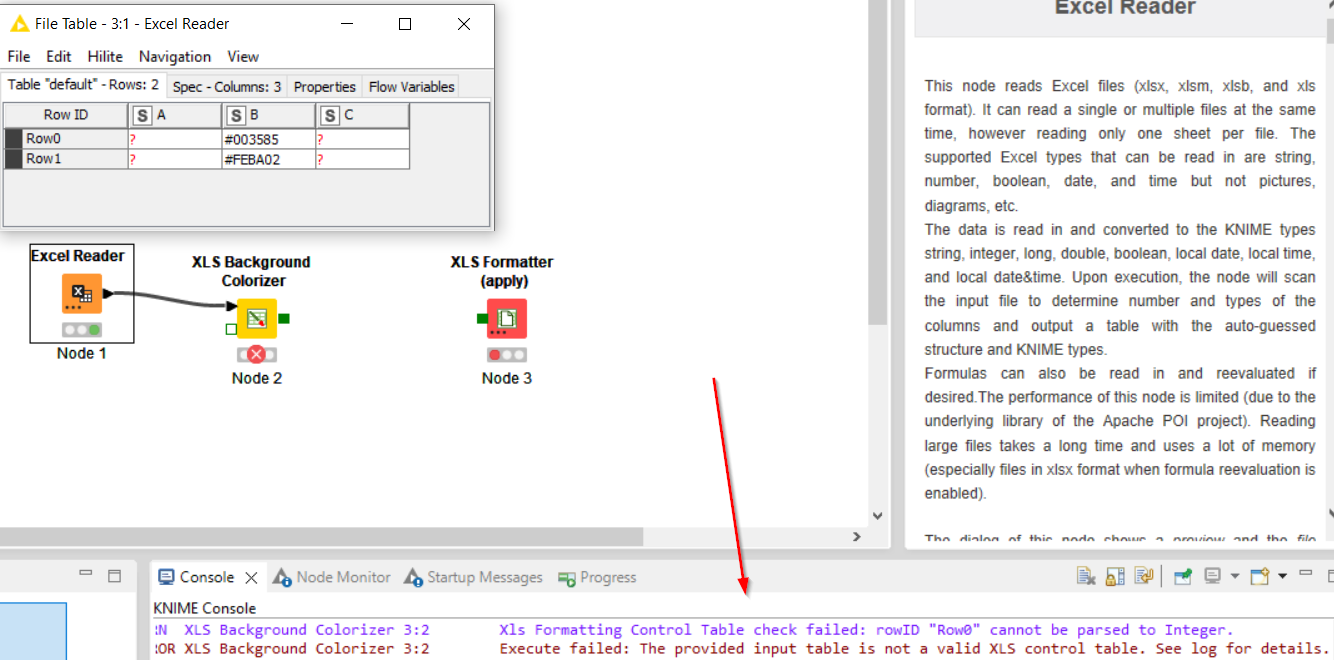Screen dimensions: 1334x660
Task: Toggle the console Scroll Lock icon
Action: click(1116, 576)
